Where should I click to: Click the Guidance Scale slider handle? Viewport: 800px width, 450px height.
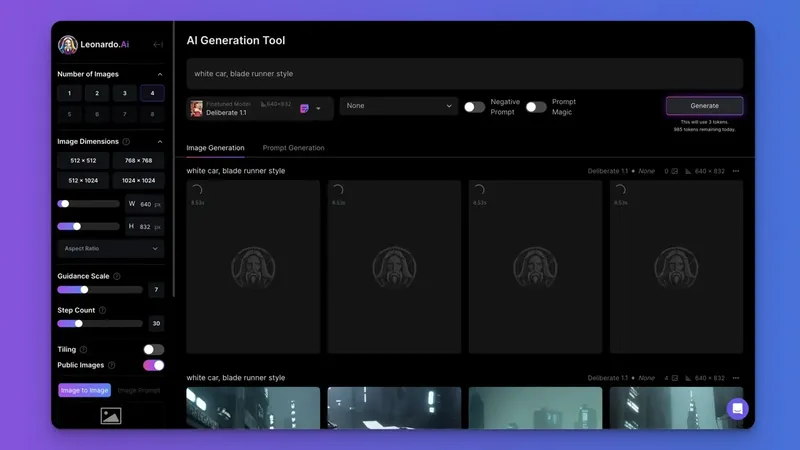click(x=84, y=290)
